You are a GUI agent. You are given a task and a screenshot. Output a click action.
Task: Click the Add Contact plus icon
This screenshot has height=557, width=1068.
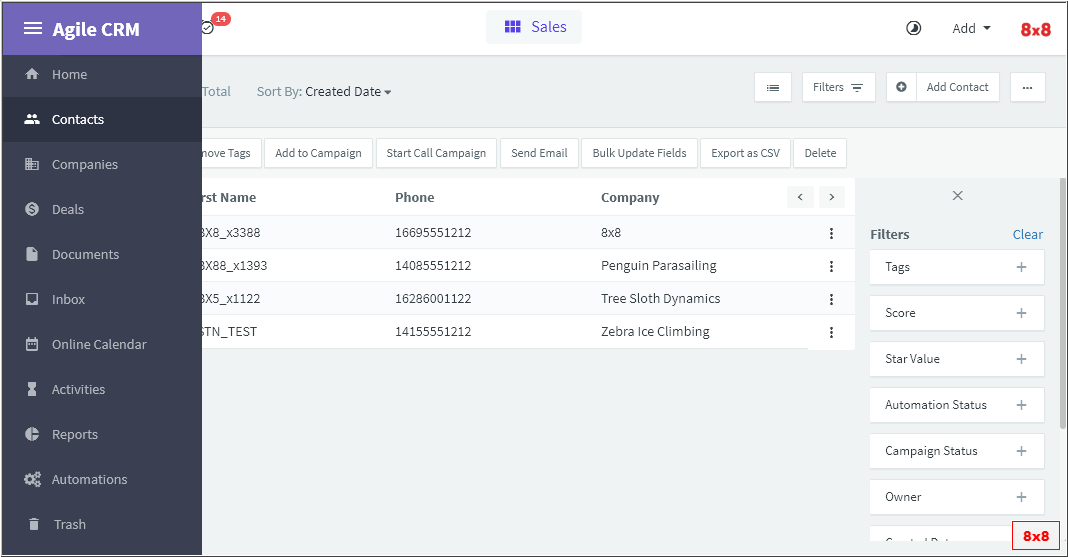point(901,87)
